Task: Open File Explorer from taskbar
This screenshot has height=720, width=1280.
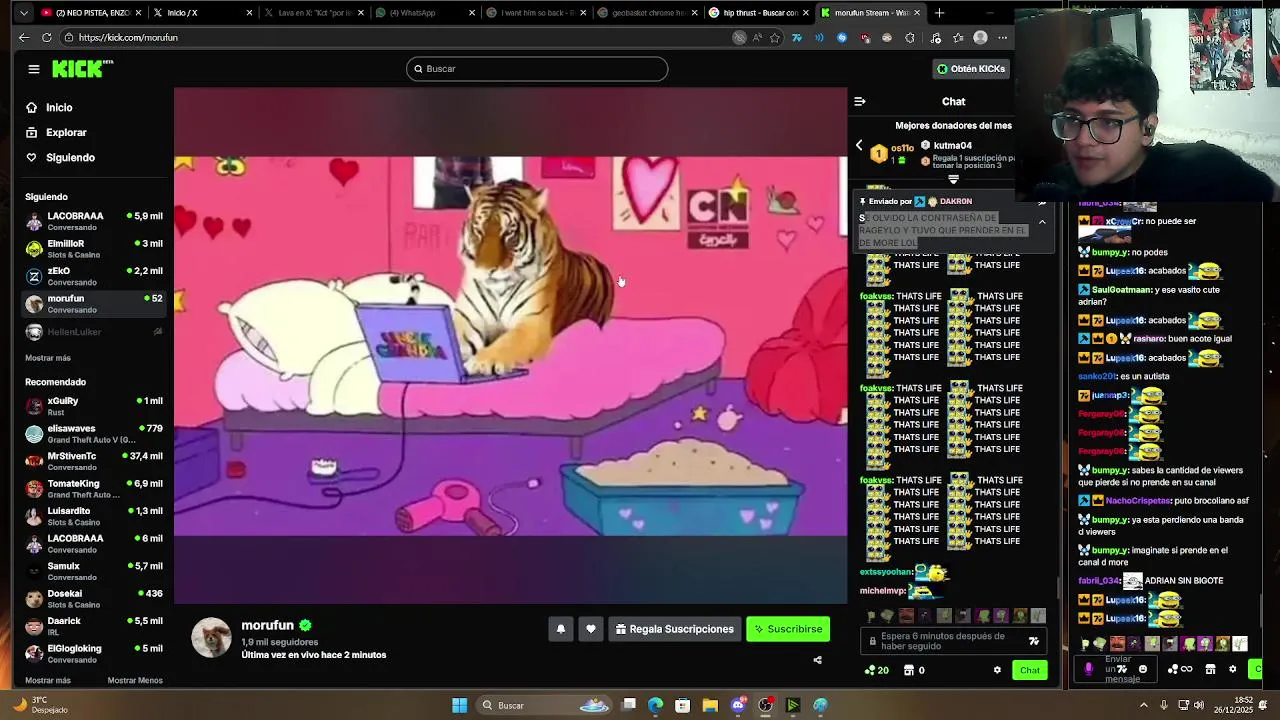Action: tap(710, 705)
